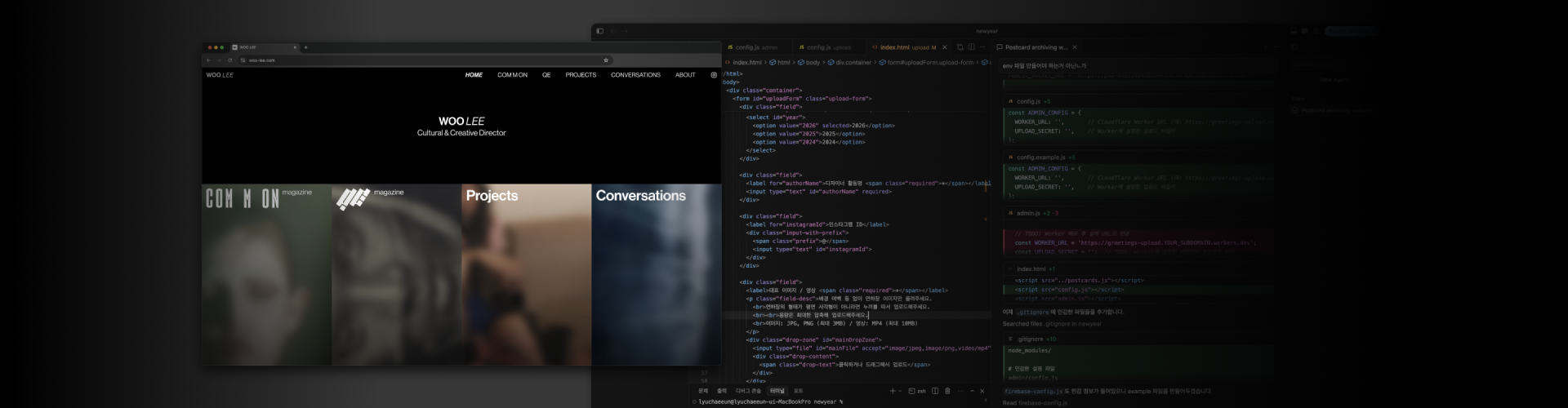Open terminal panel more actions ellipsis
Screen dimensions: 1568x408
pos(960,391)
